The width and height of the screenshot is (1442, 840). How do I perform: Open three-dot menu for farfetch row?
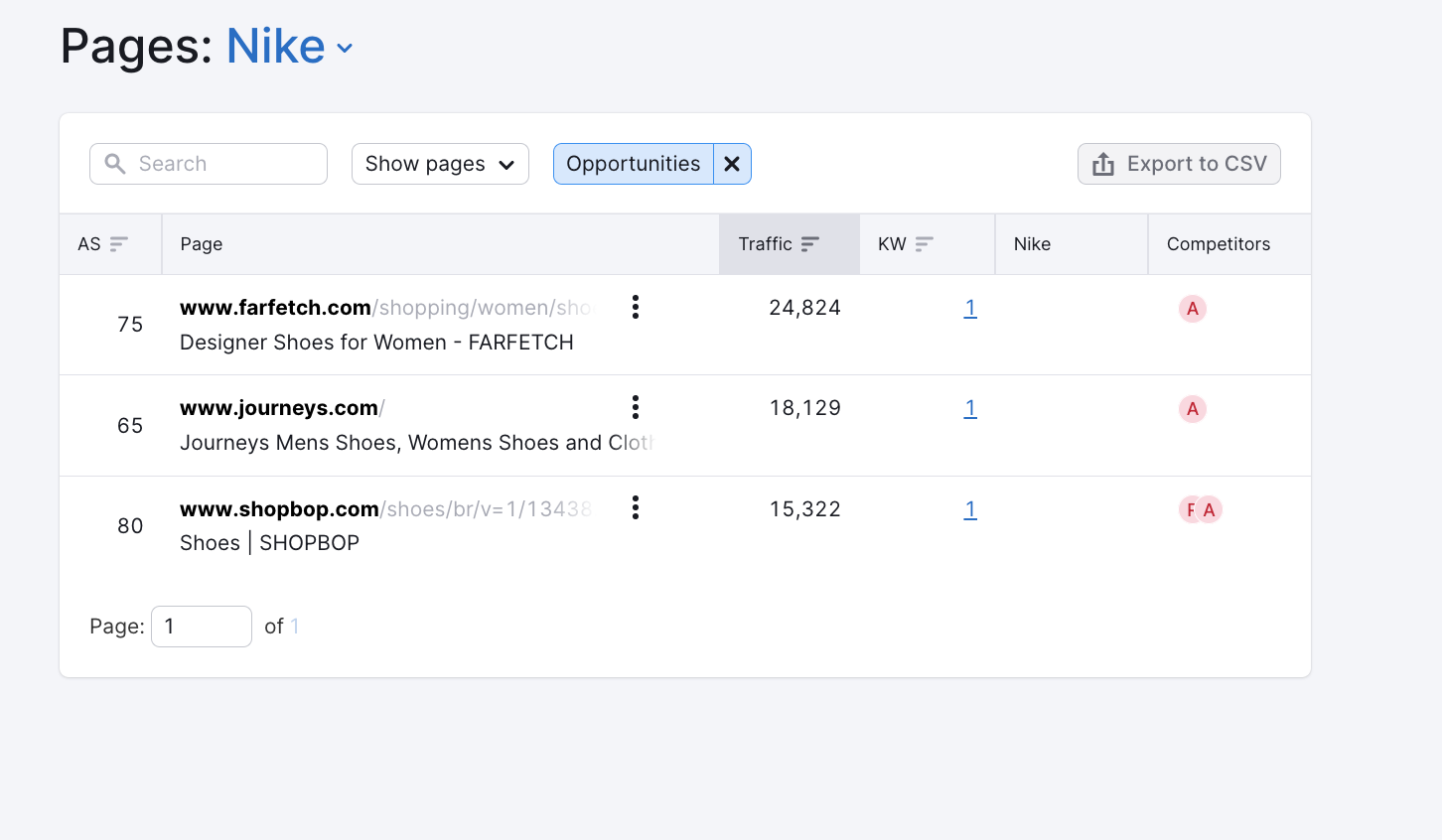point(636,307)
